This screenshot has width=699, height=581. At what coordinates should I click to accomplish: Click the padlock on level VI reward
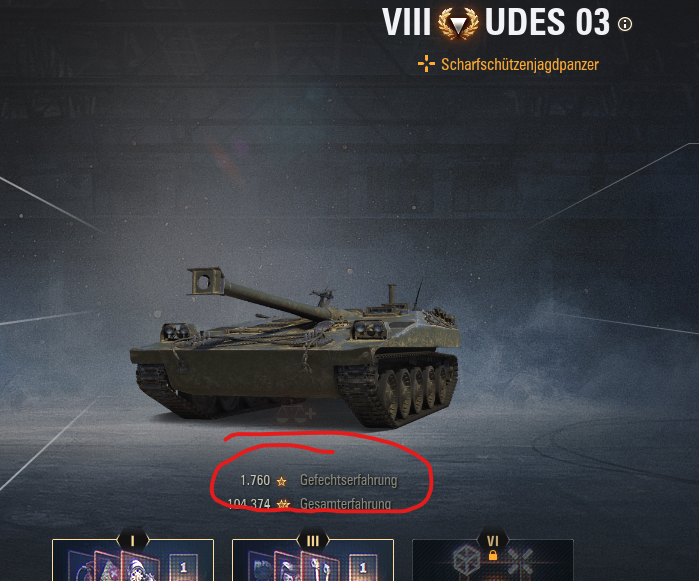click(493, 555)
